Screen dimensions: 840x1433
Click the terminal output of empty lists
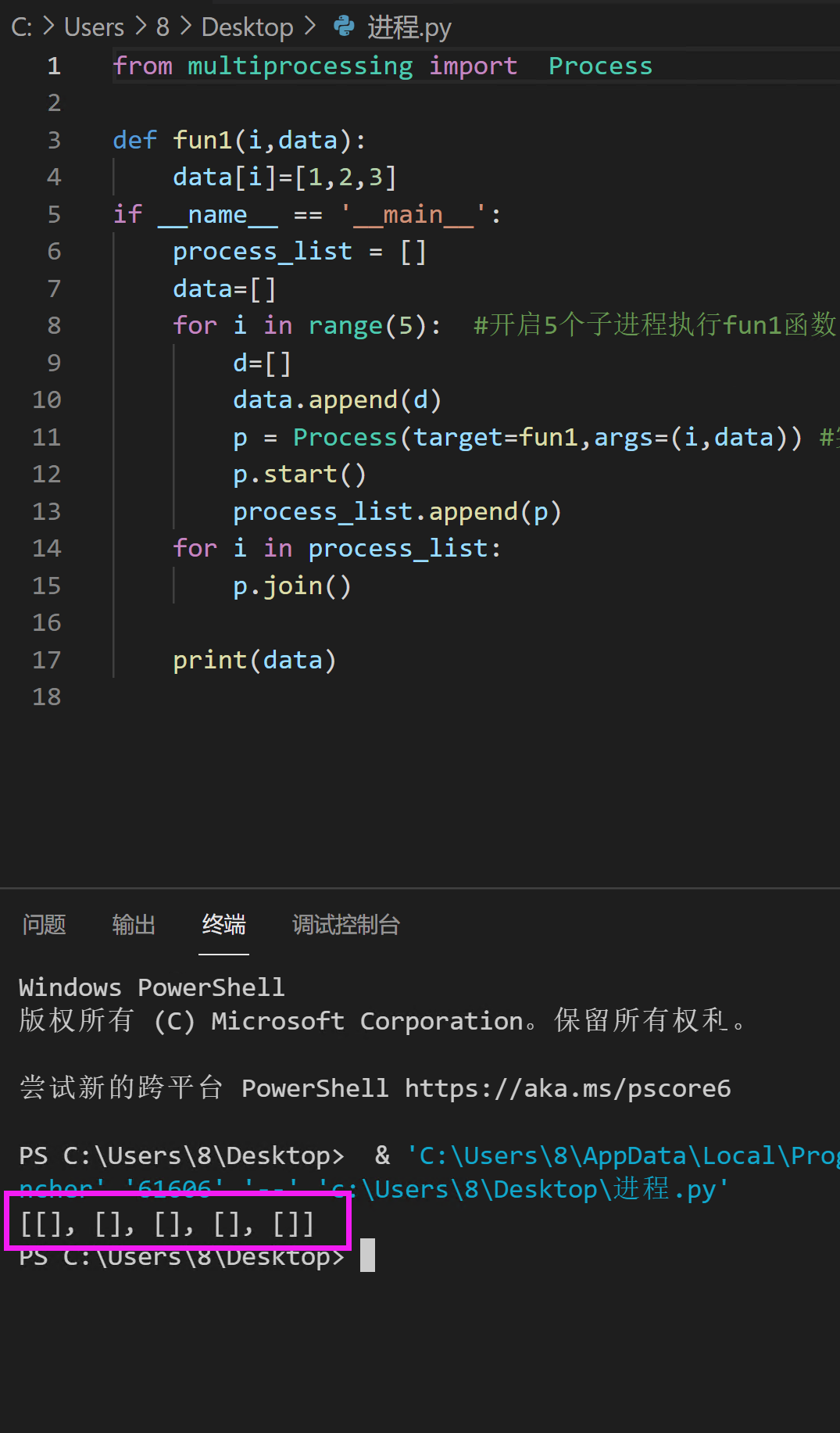point(166,1223)
